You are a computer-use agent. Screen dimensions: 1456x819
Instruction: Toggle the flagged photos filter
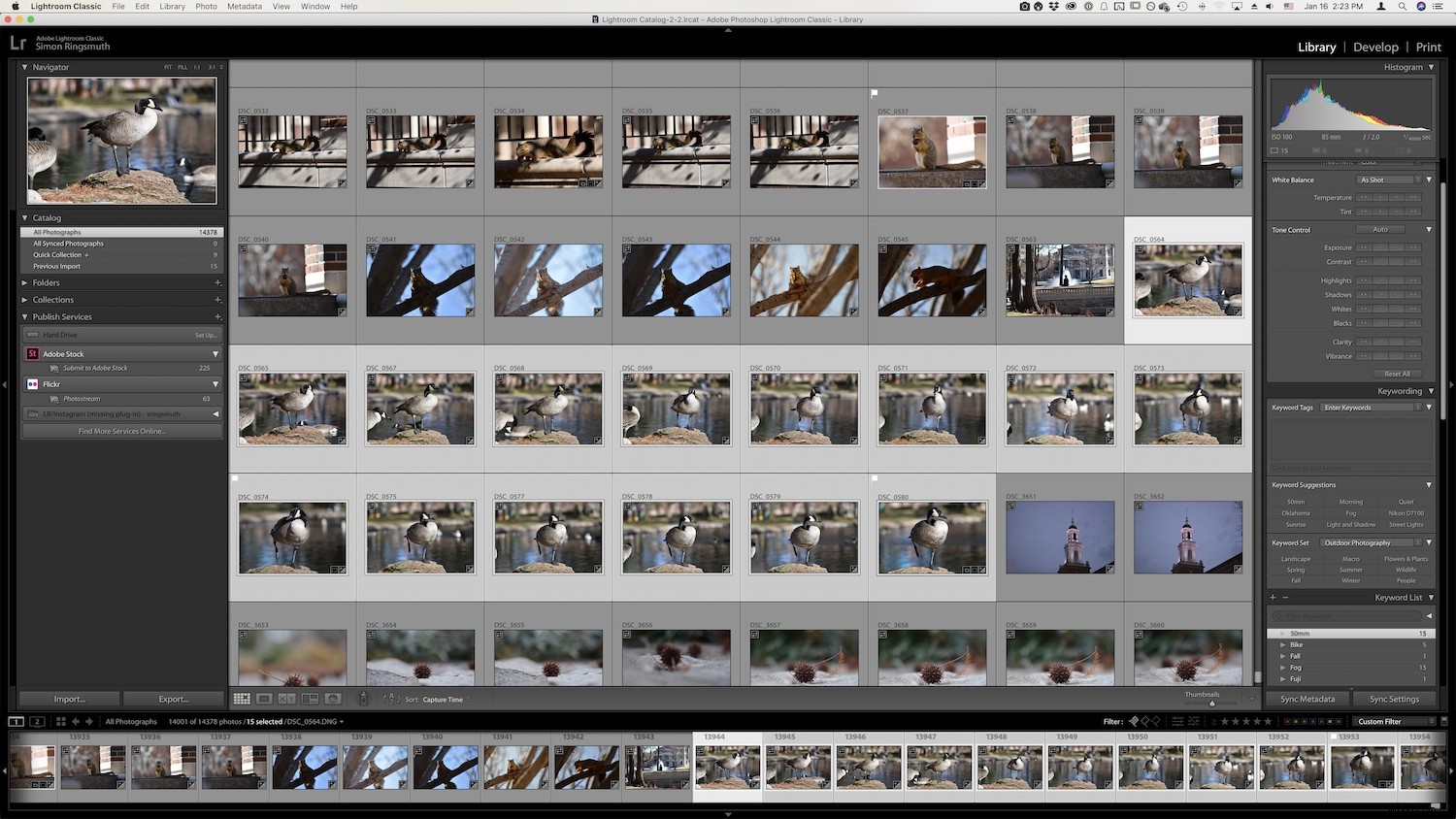pyautogui.click(x=1134, y=721)
